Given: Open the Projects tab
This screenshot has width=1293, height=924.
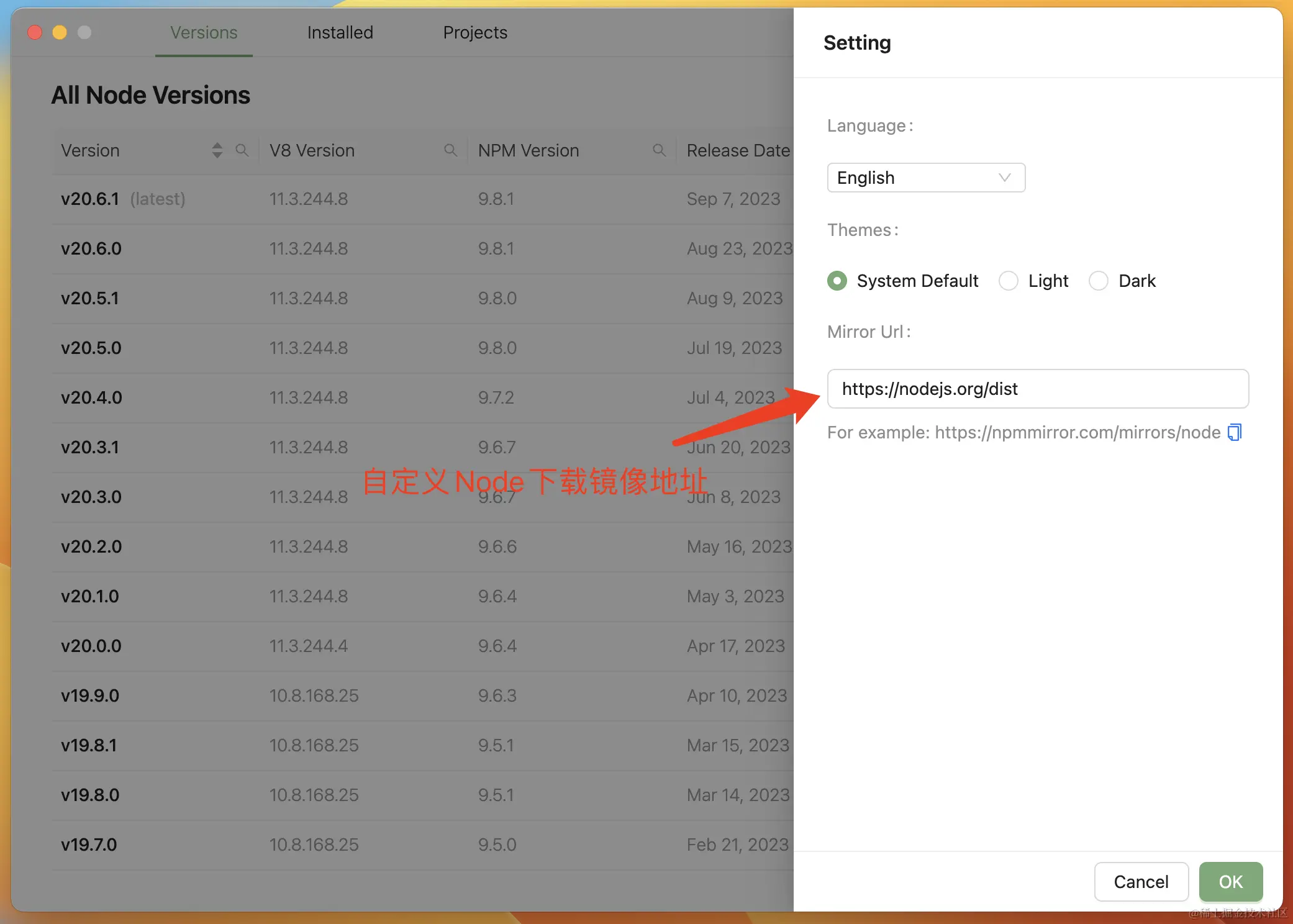Looking at the screenshot, I should (x=475, y=32).
